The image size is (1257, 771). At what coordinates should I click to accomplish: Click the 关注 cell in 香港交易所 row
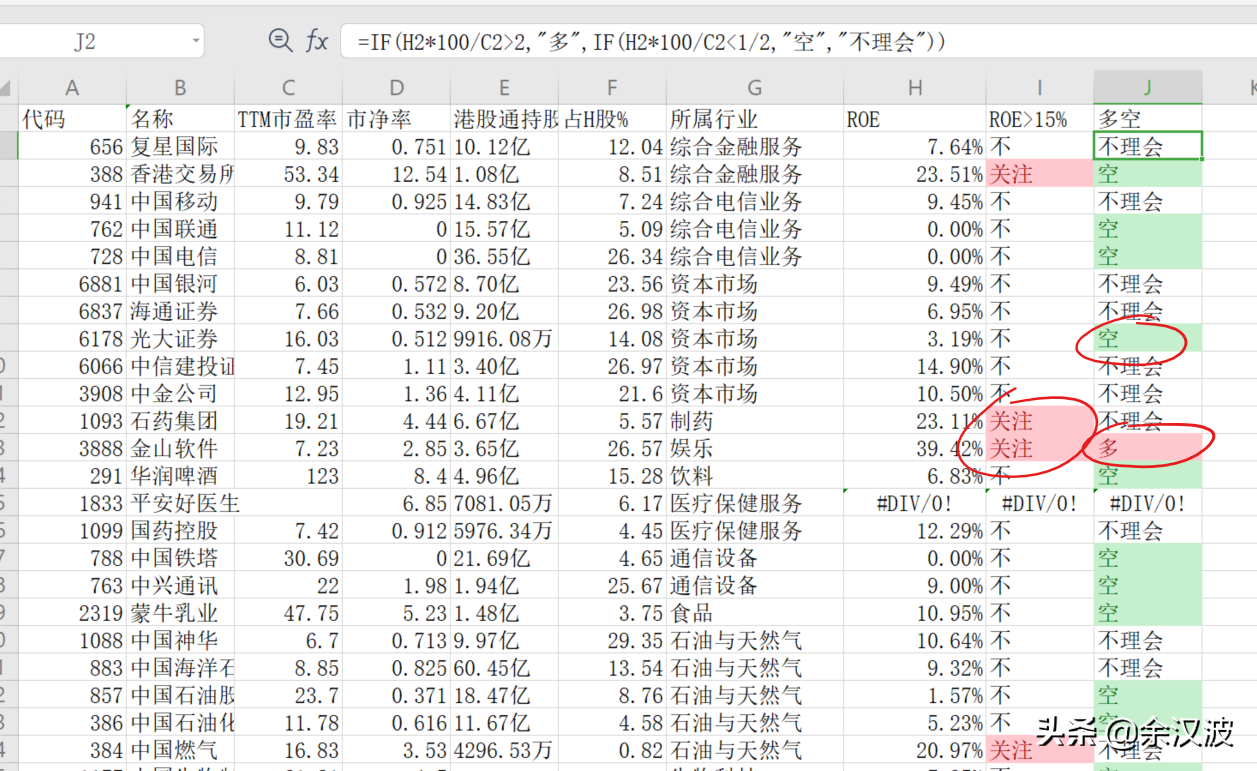(x=1040, y=174)
